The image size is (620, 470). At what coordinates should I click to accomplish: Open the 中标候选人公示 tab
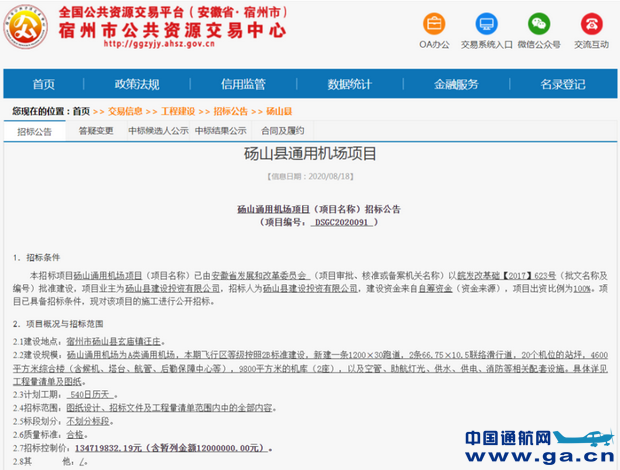(x=157, y=130)
